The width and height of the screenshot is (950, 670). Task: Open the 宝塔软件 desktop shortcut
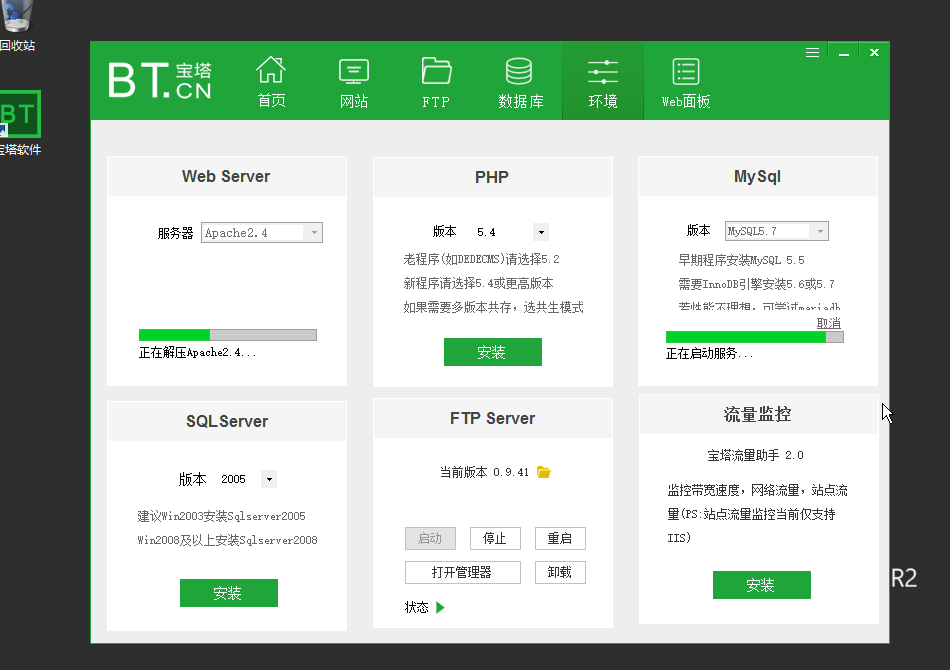20,123
